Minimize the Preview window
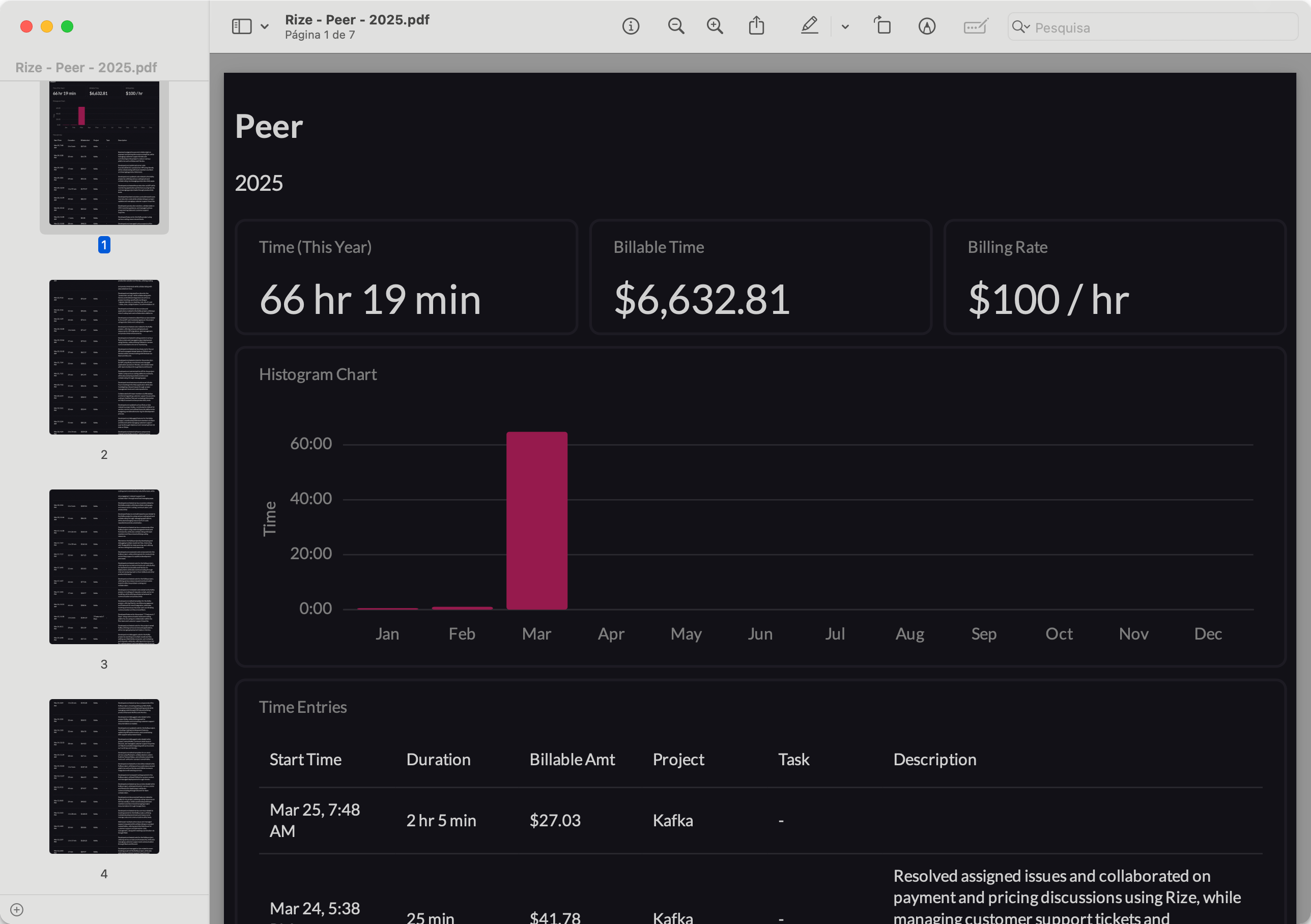The image size is (1311, 924). [x=47, y=26]
